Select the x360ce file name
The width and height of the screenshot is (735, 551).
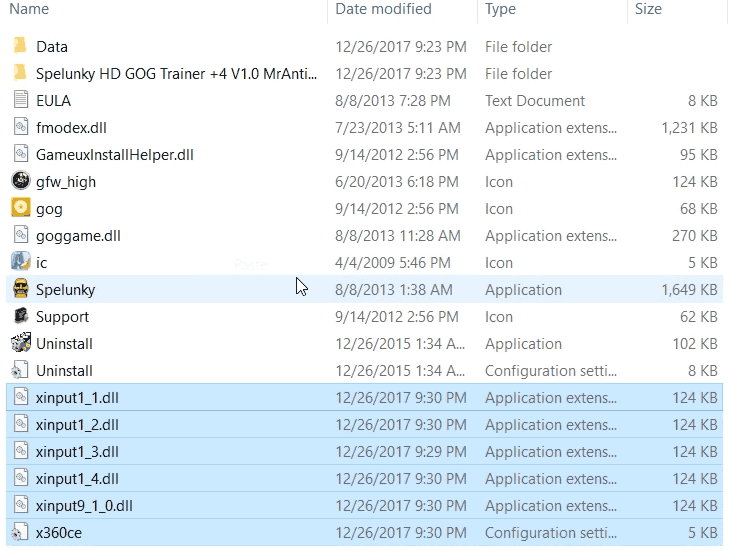[59, 533]
